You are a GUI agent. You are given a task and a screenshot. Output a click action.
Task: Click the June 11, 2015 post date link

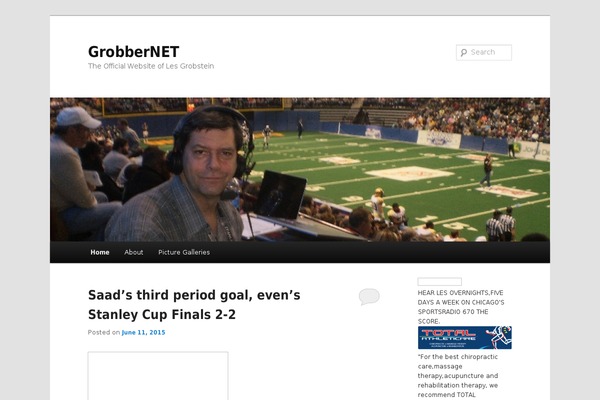tap(143, 332)
